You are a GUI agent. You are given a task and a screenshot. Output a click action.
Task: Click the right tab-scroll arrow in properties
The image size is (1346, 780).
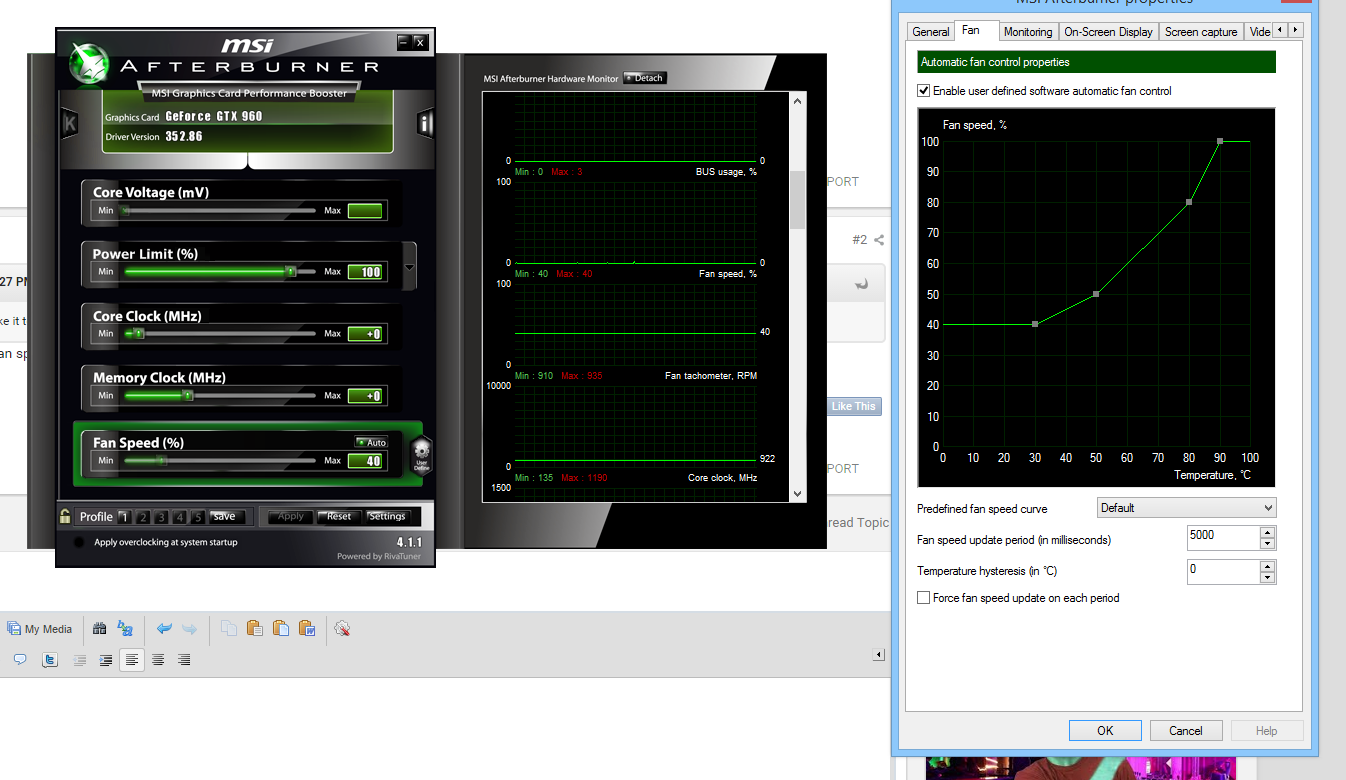tap(1296, 30)
